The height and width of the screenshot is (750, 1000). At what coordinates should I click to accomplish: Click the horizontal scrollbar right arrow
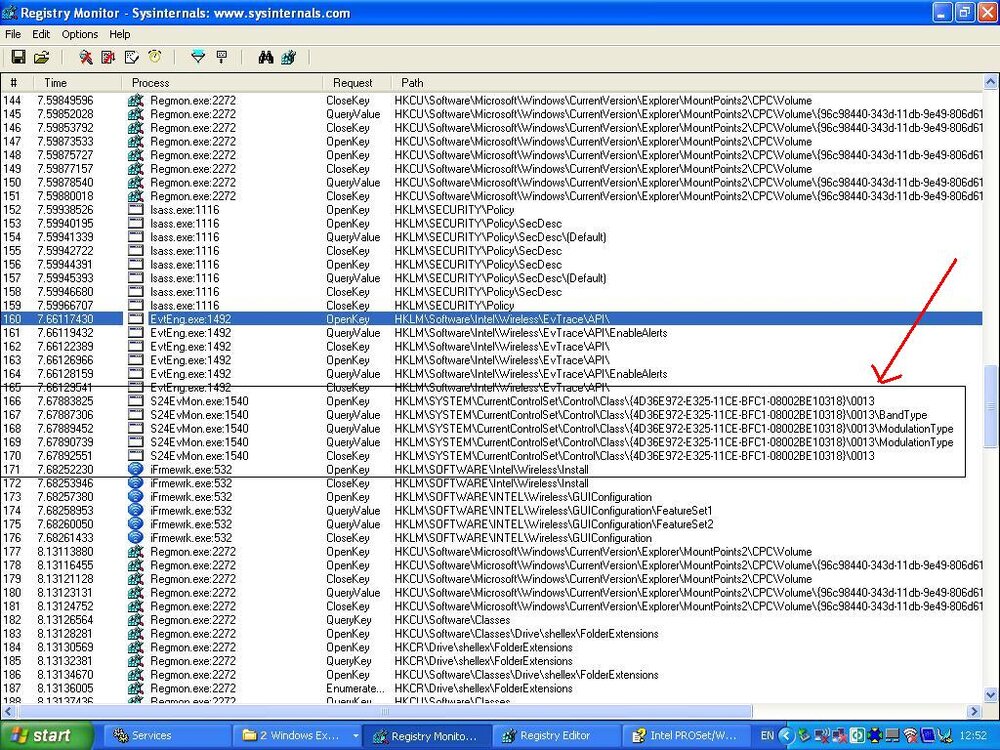(x=974, y=711)
